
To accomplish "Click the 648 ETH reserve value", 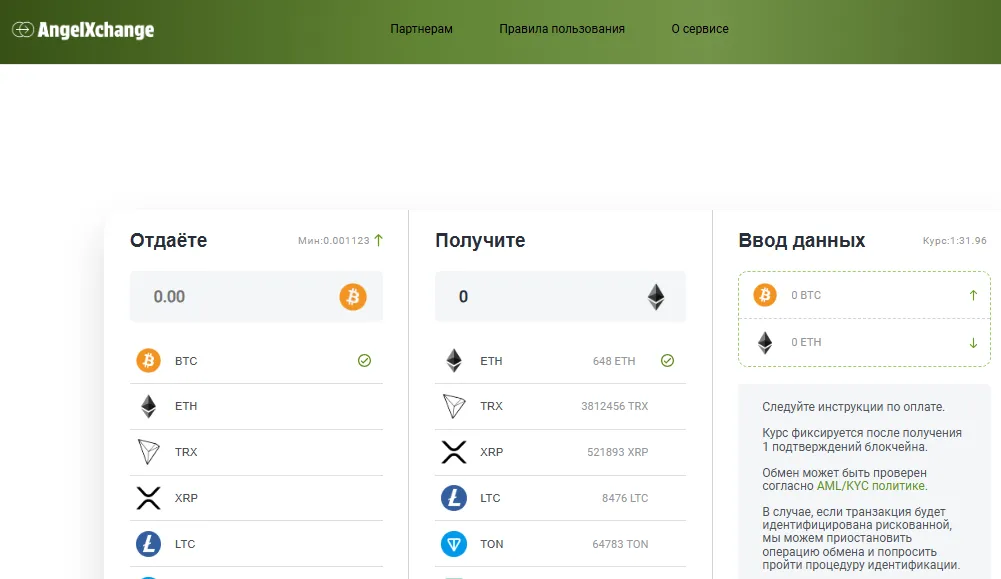I will [614, 361].
